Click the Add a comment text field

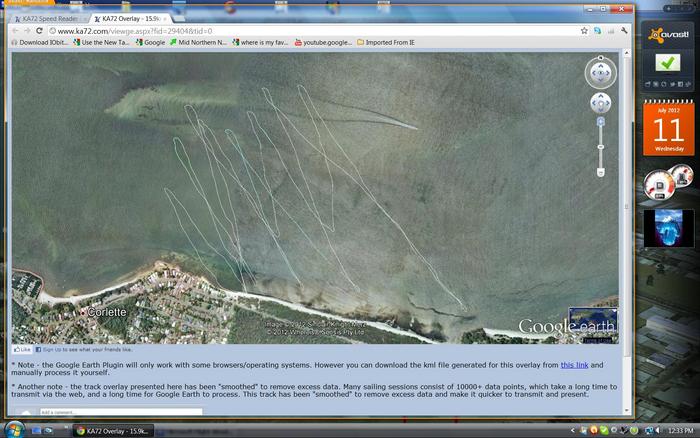120,412
